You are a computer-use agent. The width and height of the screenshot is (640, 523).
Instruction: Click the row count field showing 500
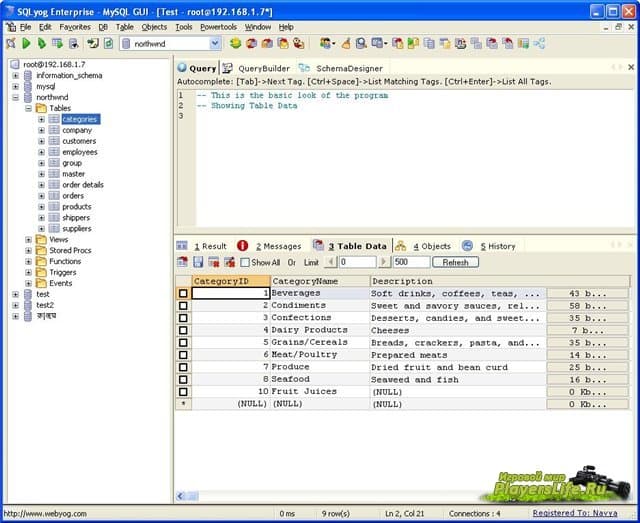(x=411, y=262)
